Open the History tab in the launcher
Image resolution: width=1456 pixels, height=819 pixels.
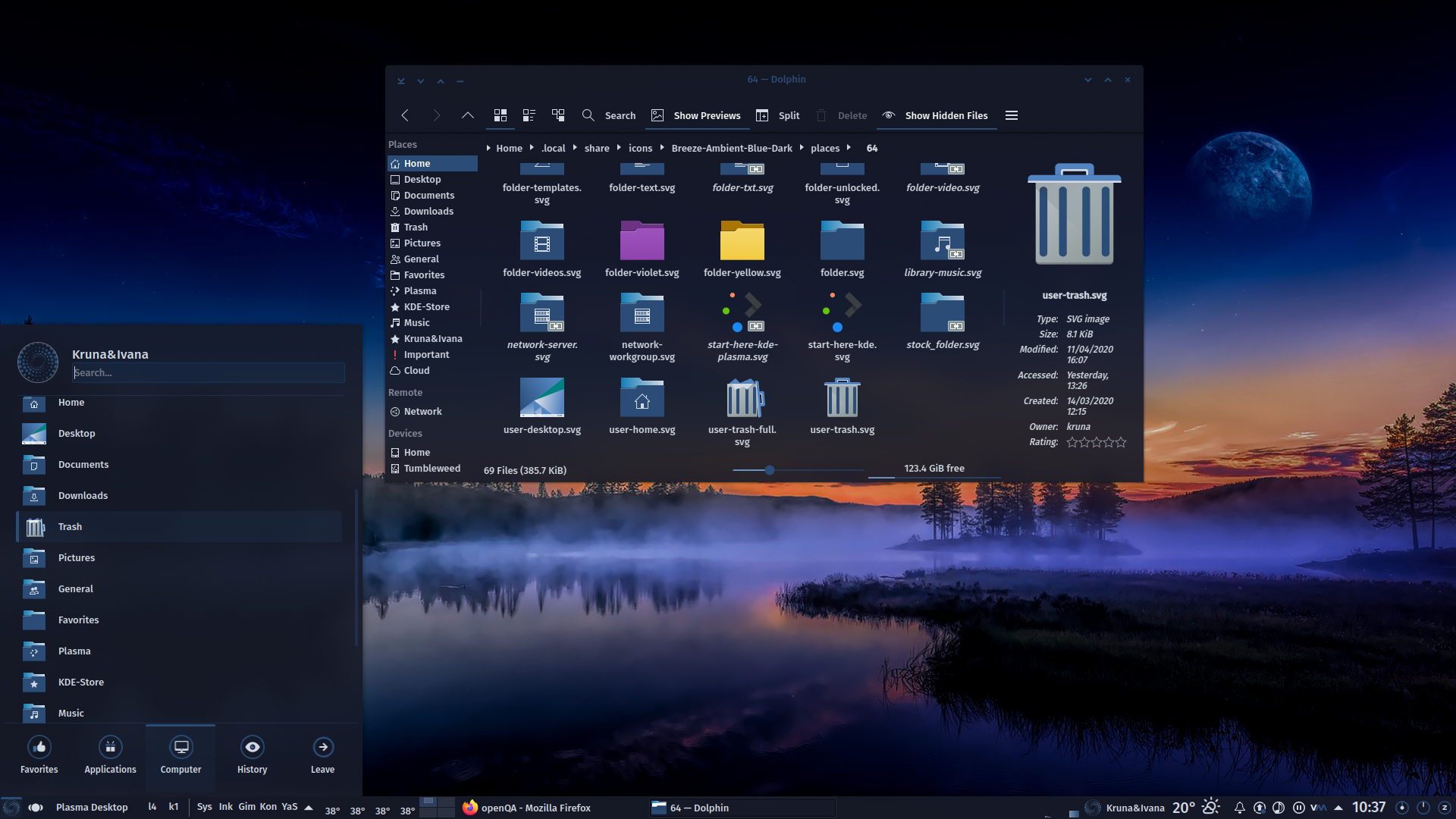tap(252, 756)
